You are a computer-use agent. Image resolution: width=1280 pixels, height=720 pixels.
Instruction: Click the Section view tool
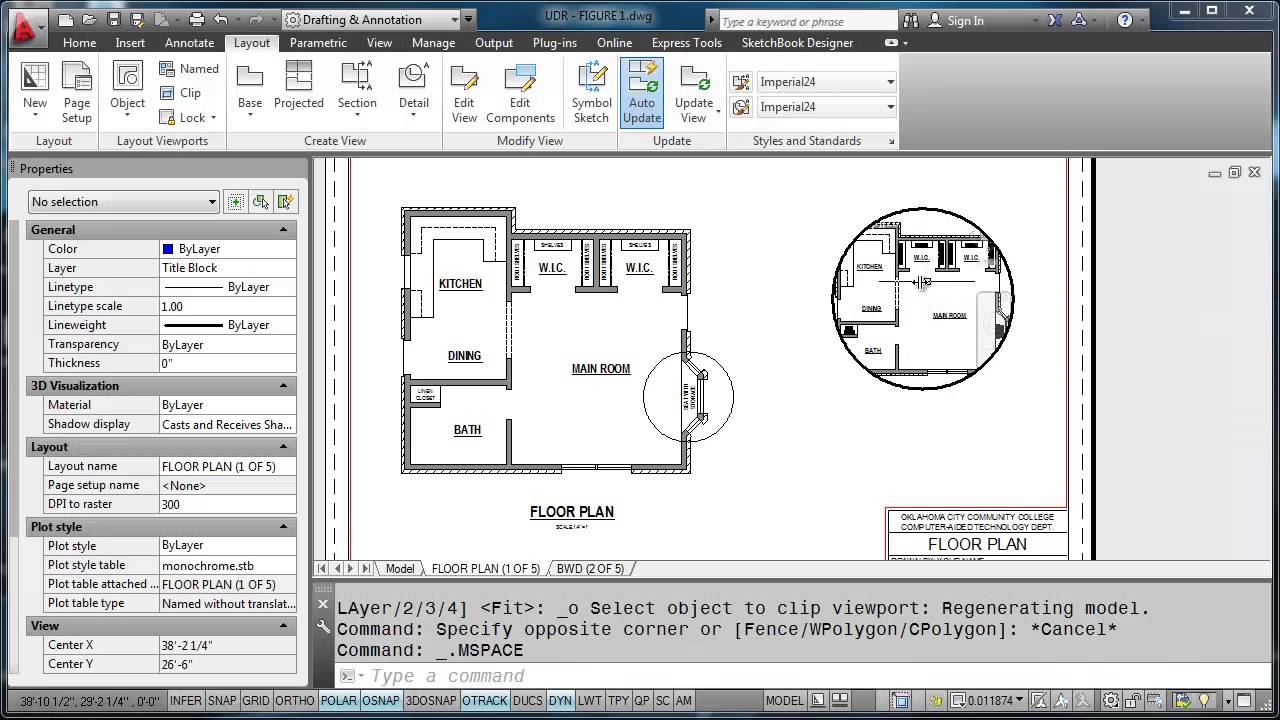tap(357, 93)
